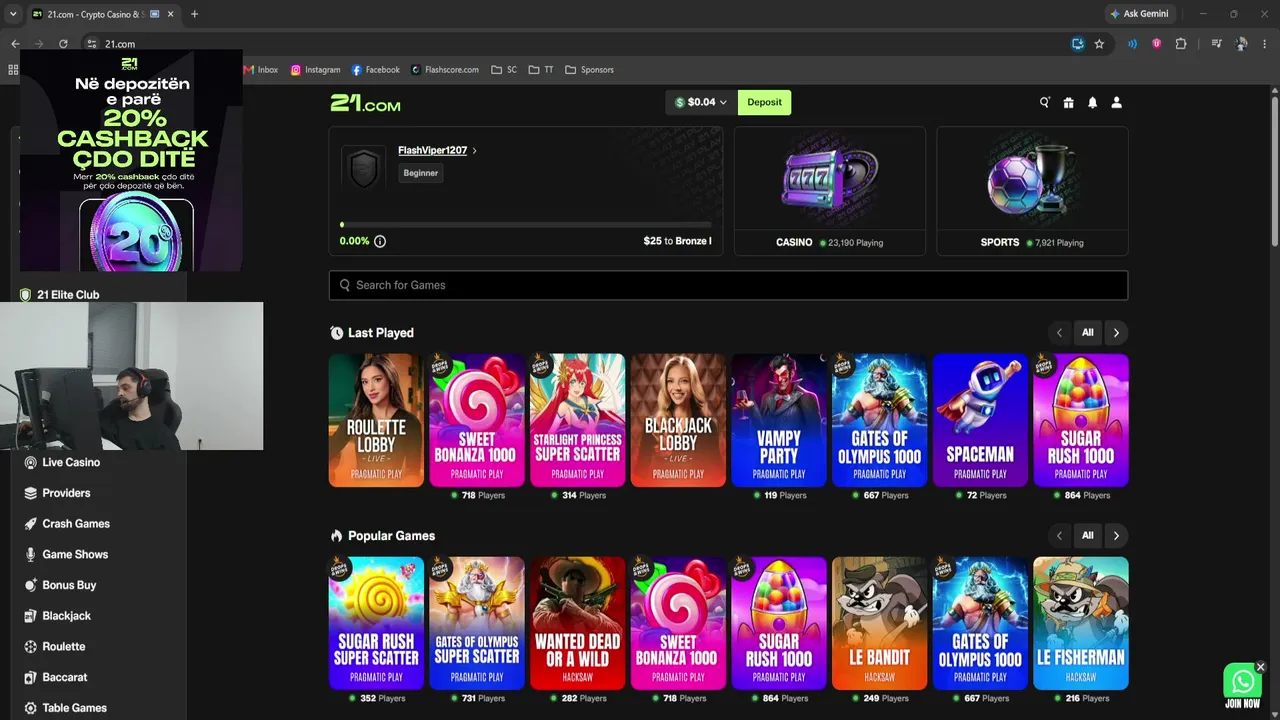The width and height of the screenshot is (1280, 720).
Task: Open the tab search dropdown arrow
Action: (x=13, y=14)
